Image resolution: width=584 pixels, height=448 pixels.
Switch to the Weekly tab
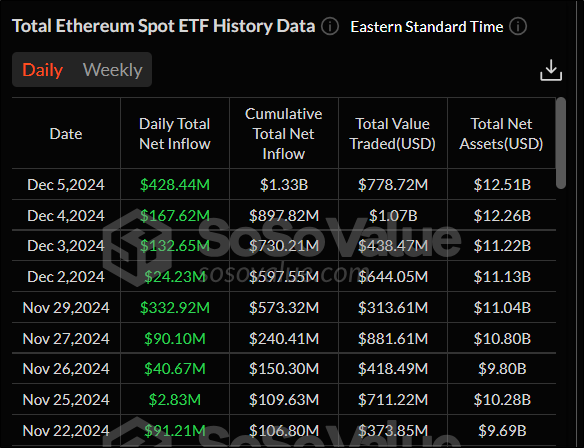[112, 70]
